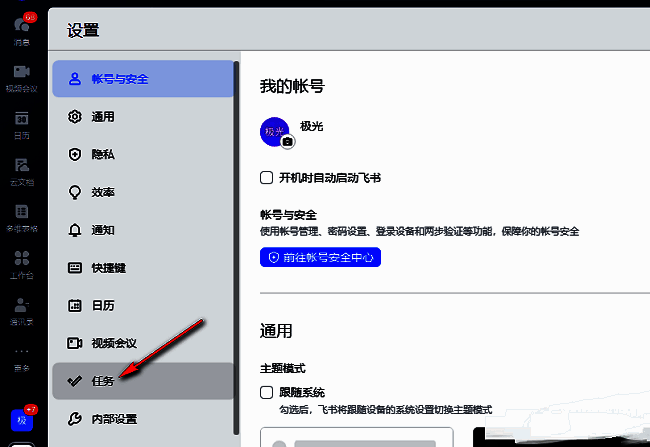This screenshot has width=650, height=447.
Task: Click the 极光 profile avatar picture
Action: pos(274,131)
